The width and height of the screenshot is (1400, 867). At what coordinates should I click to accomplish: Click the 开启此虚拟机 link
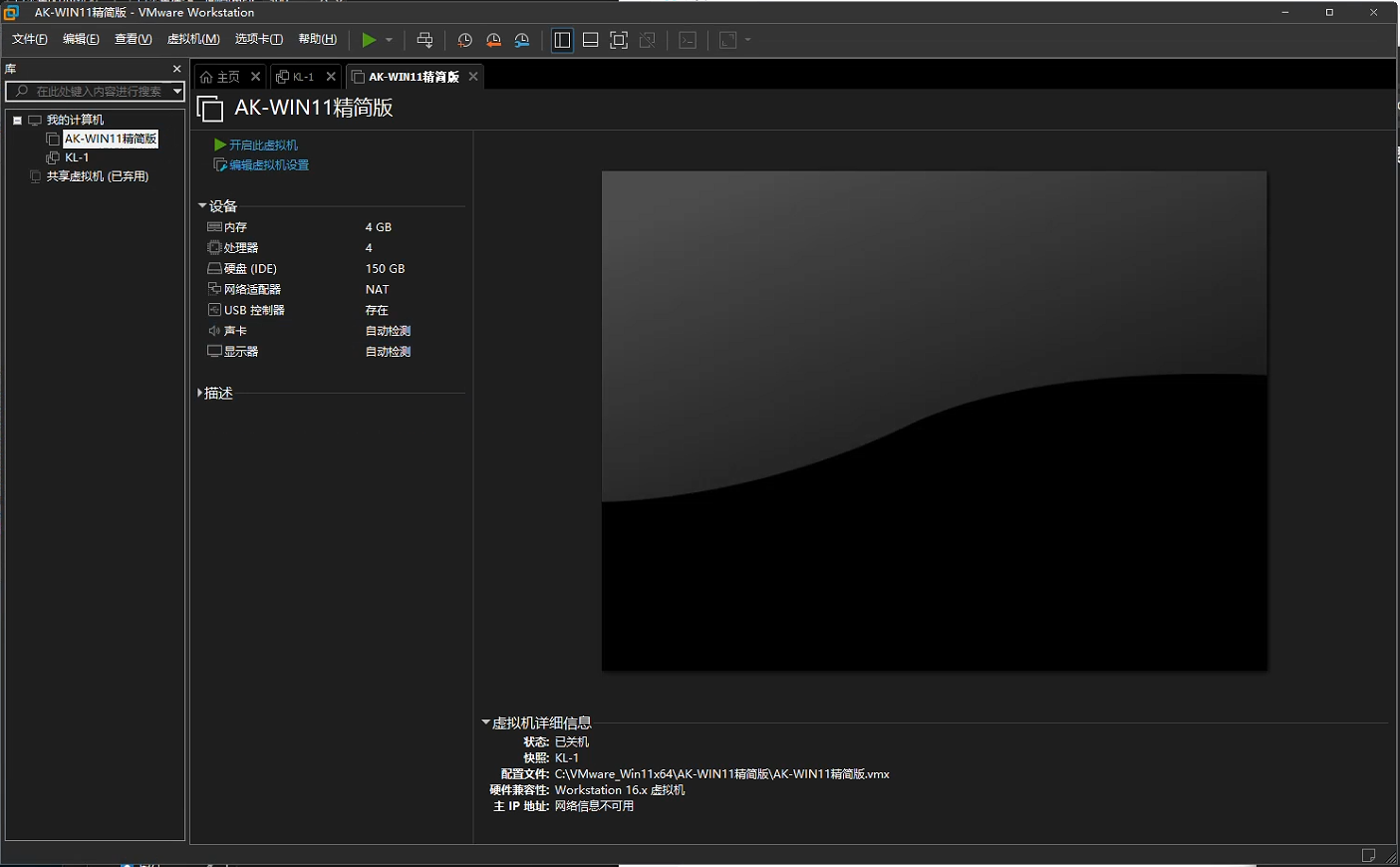[x=263, y=145]
